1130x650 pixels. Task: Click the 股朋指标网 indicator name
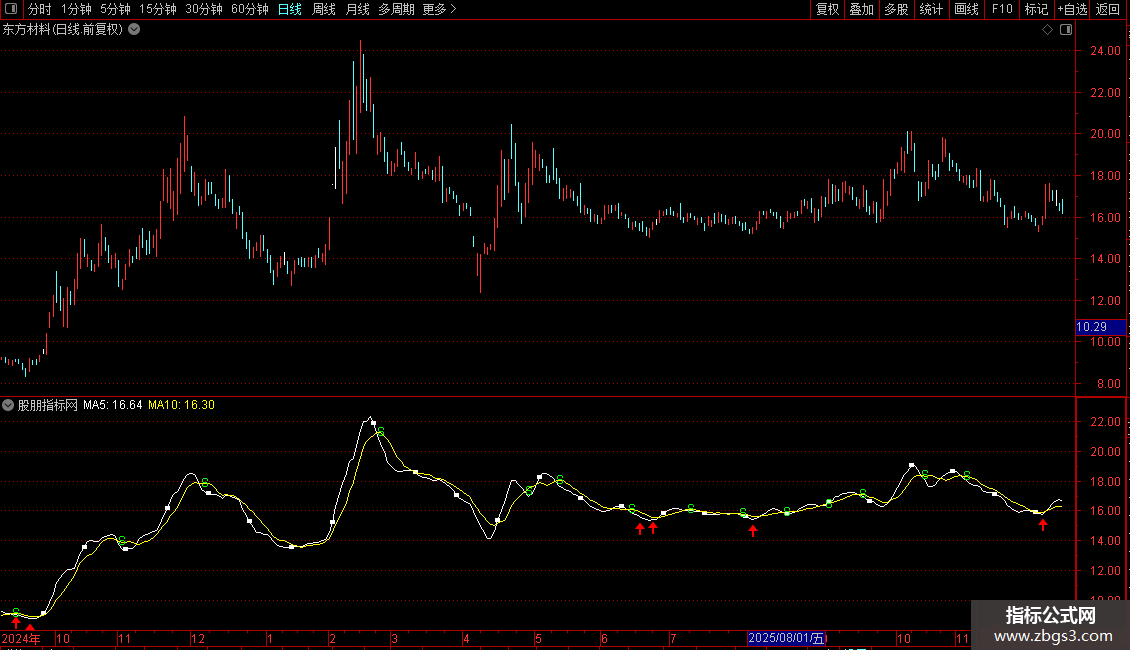tap(48, 405)
